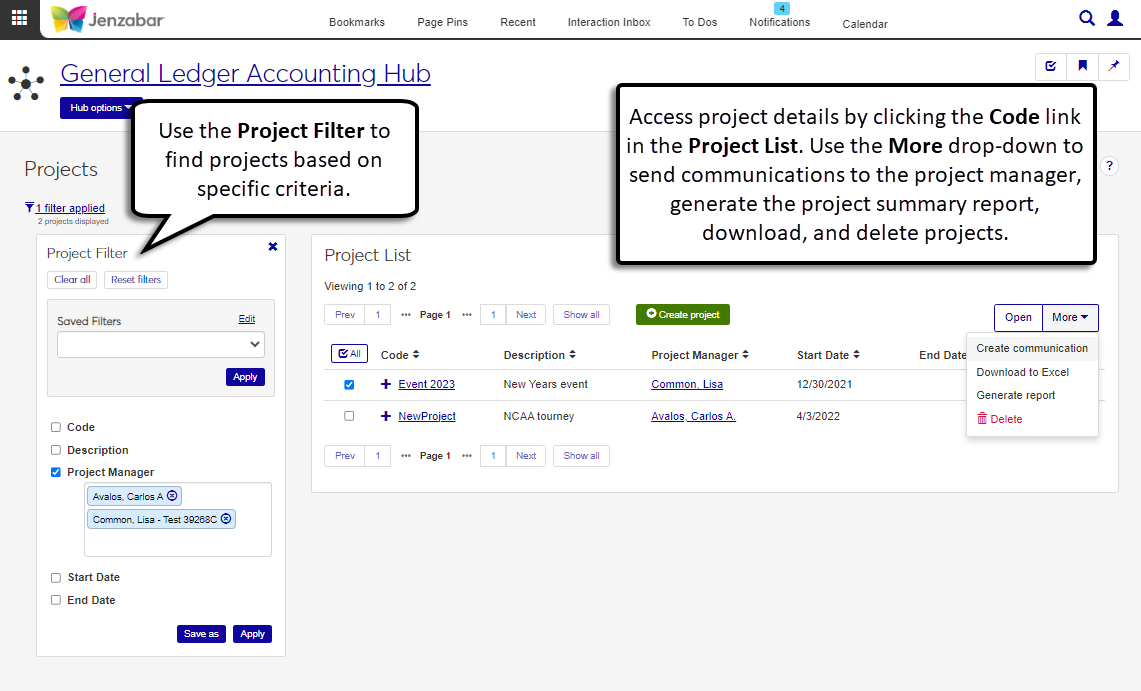Uncheck the Project Manager filter checkbox

pos(56,472)
